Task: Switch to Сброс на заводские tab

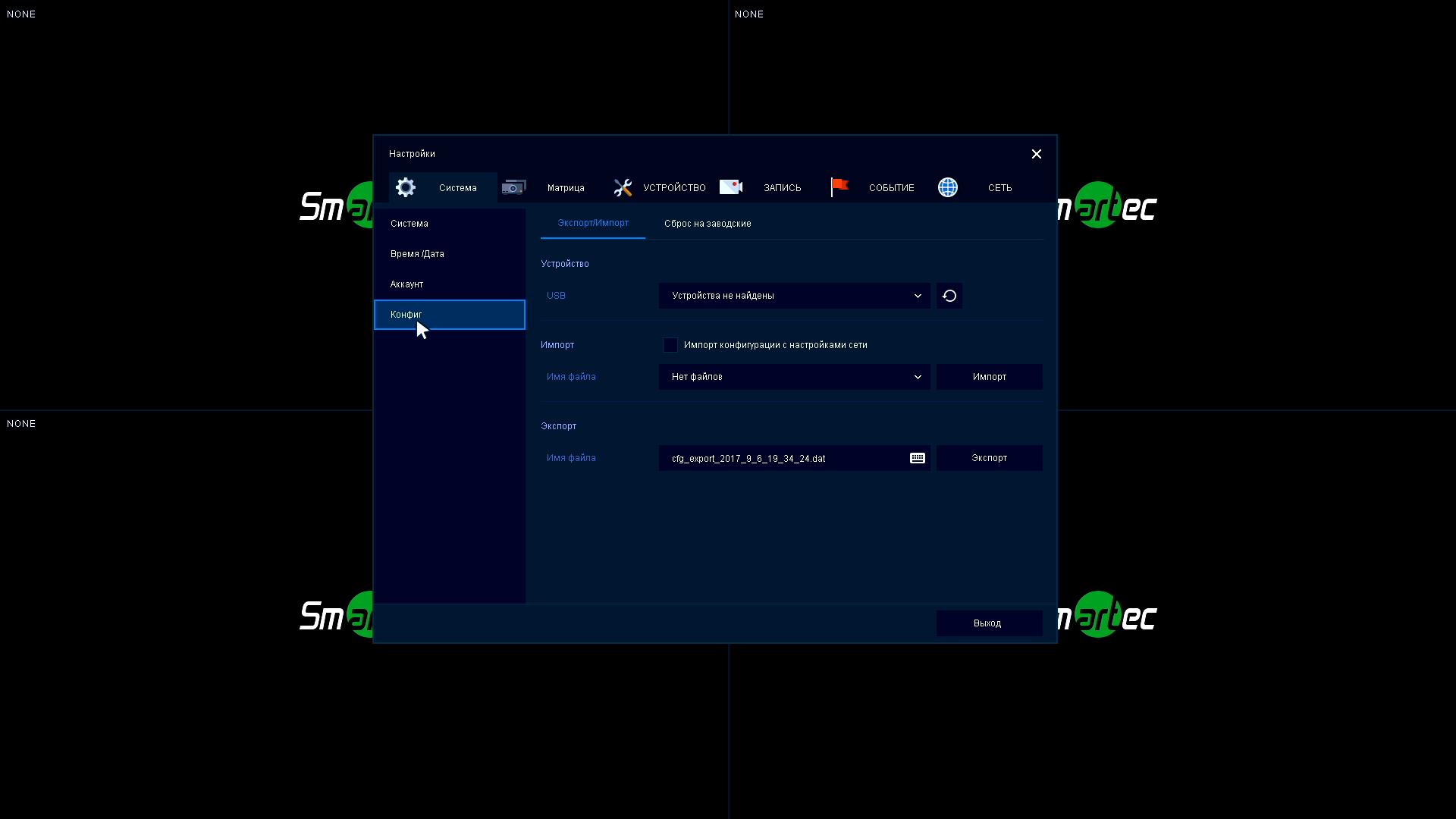Action: coord(708,224)
